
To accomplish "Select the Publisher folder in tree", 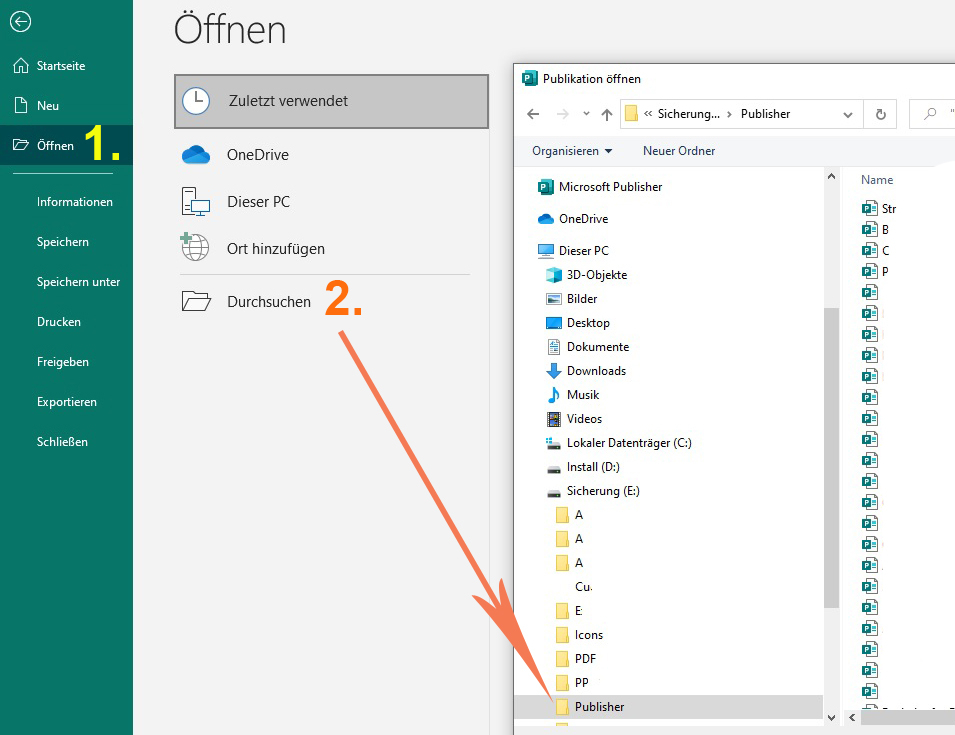I will click(668, 707).
